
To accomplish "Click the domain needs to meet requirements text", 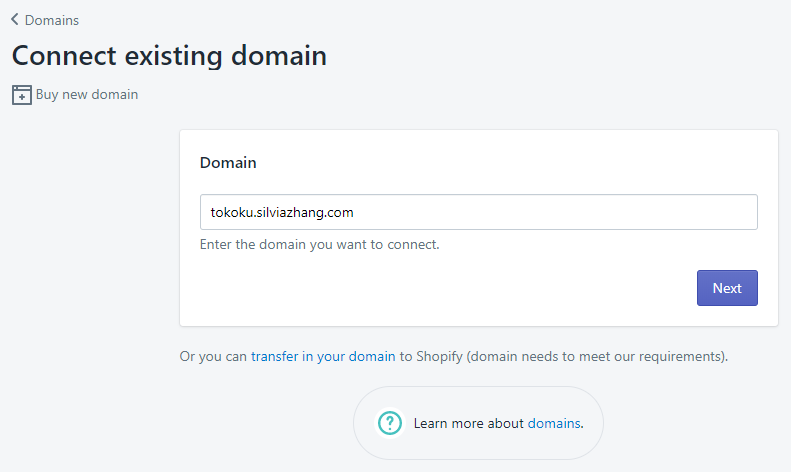I will click(597, 357).
